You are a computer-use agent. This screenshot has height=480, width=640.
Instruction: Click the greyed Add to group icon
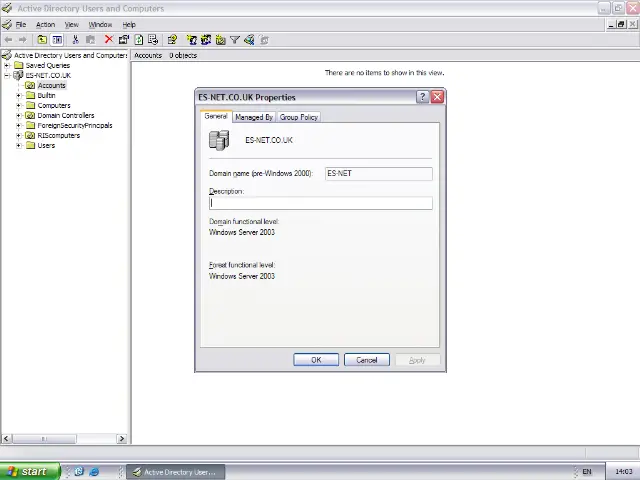(264, 40)
